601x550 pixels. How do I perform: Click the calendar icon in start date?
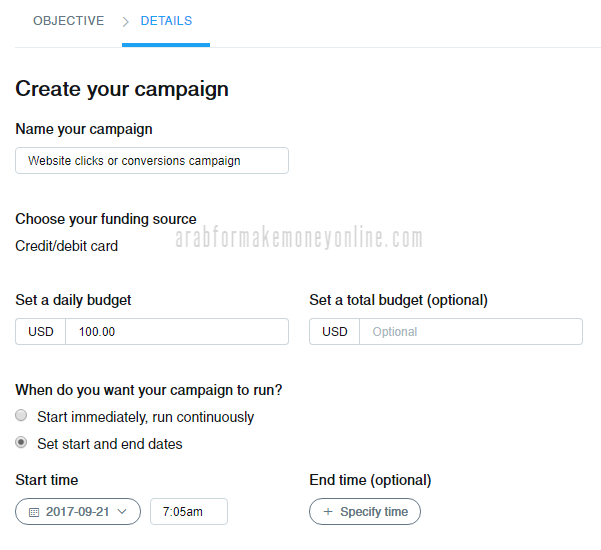[34, 512]
